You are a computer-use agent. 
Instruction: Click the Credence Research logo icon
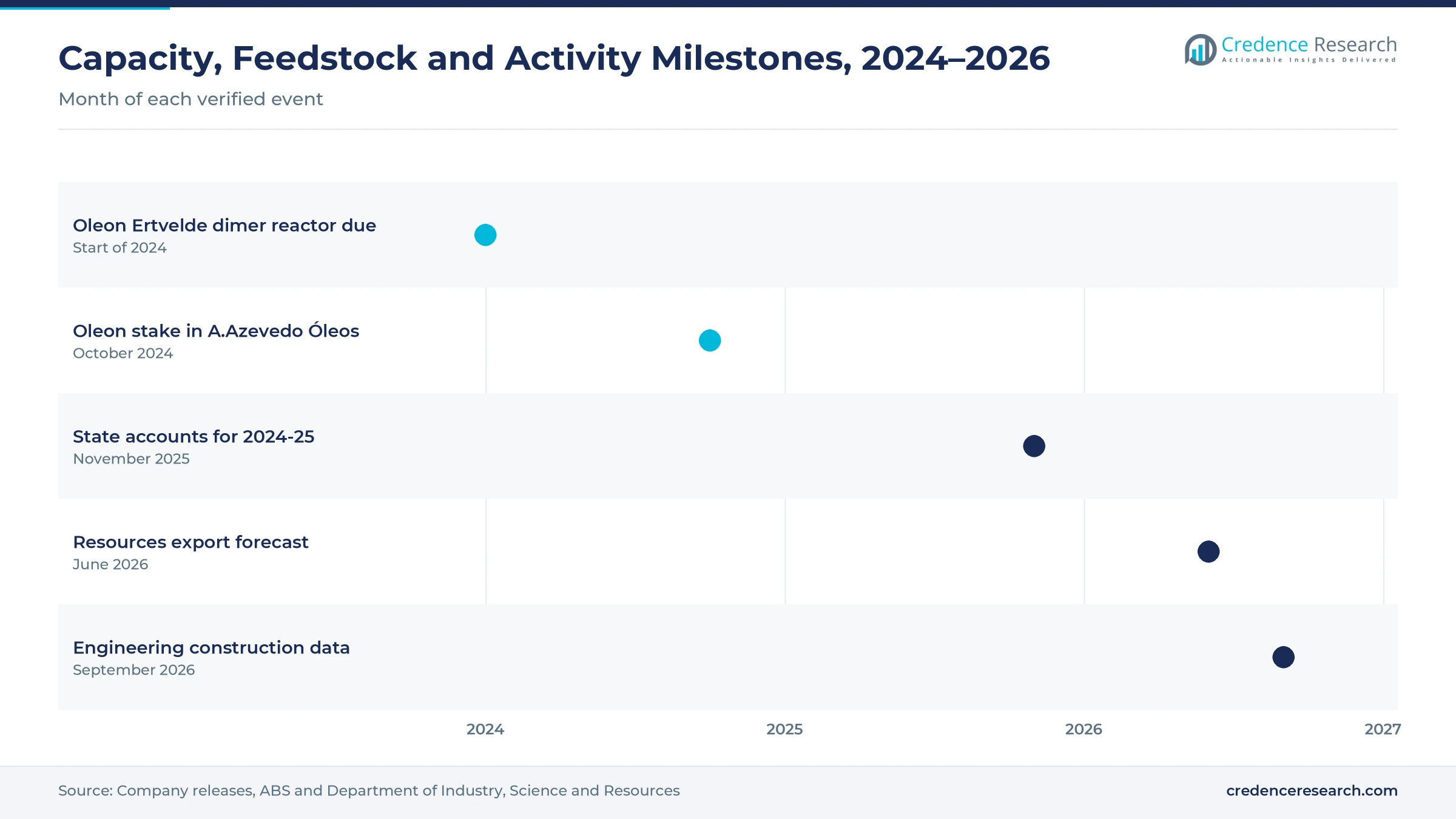(x=1201, y=50)
